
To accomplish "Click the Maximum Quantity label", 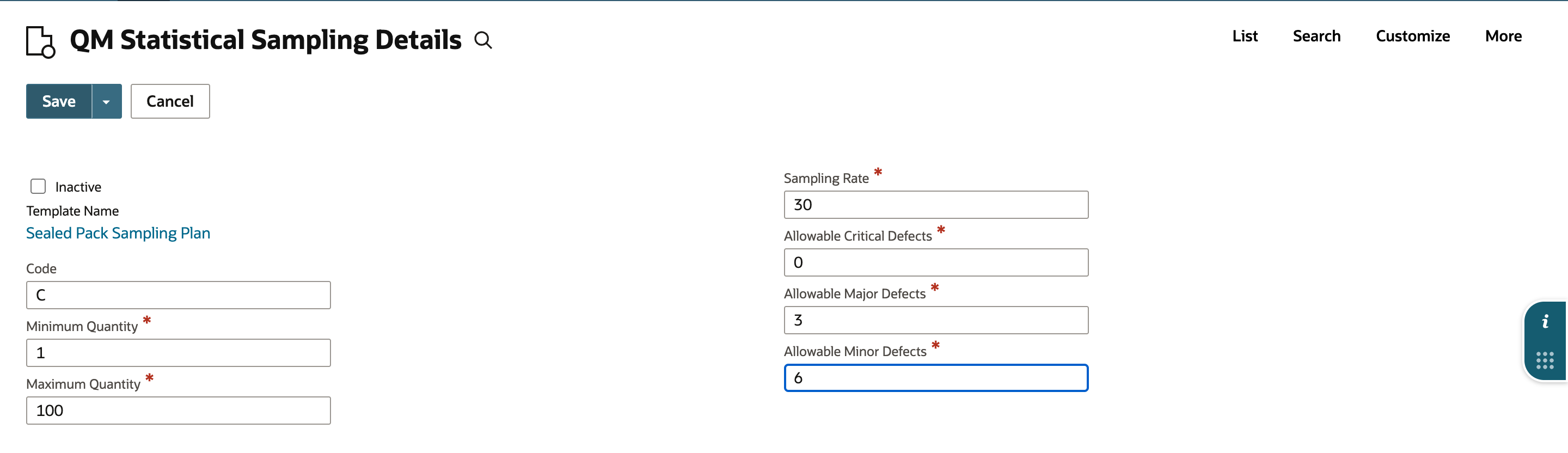I will pyautogui.click(x=83, y=384).
